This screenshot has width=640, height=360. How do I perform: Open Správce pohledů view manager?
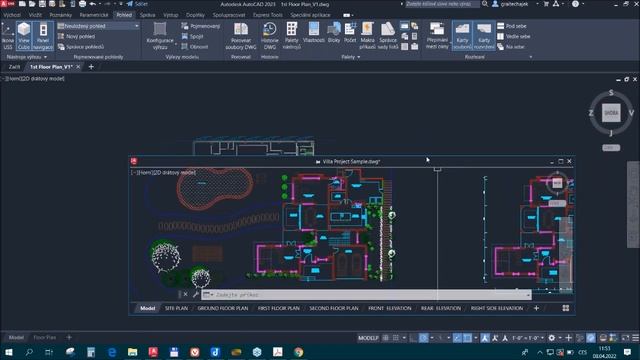tap(81, 47)
